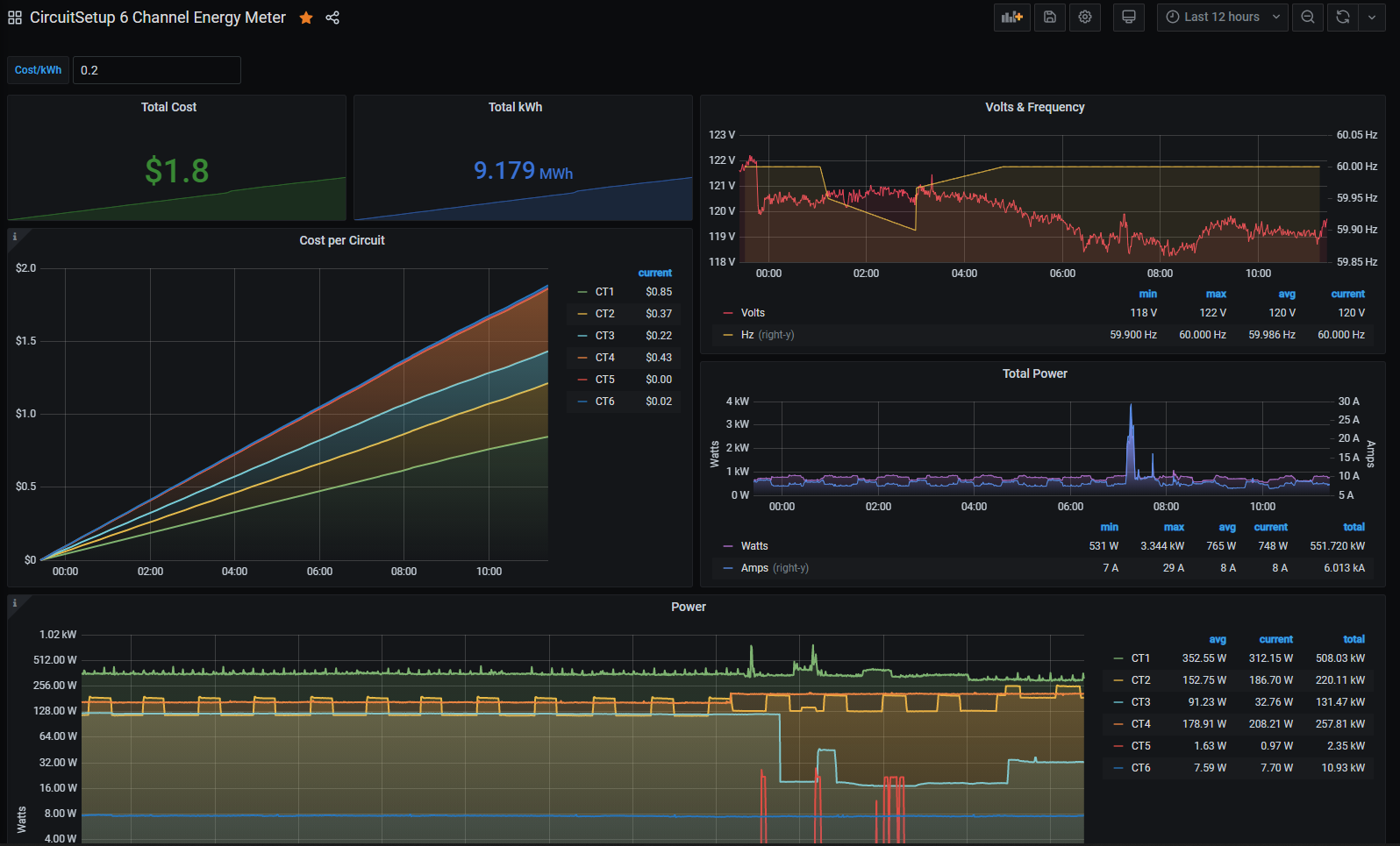Toggle CT1 series in Cost per Circuit legend
Screen dimensions: 1400x846
tap(604, 292)
